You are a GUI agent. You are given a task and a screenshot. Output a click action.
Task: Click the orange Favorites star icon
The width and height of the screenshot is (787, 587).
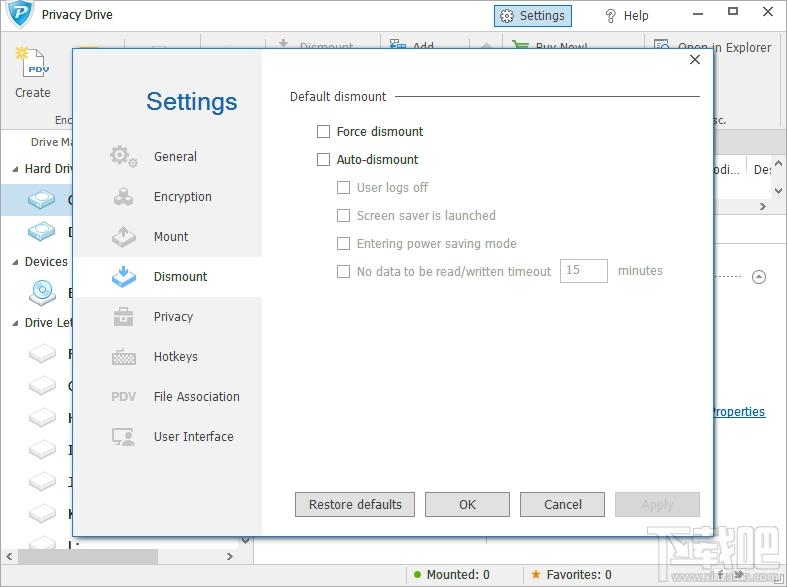pyautogui.click(x=536, y=574)
